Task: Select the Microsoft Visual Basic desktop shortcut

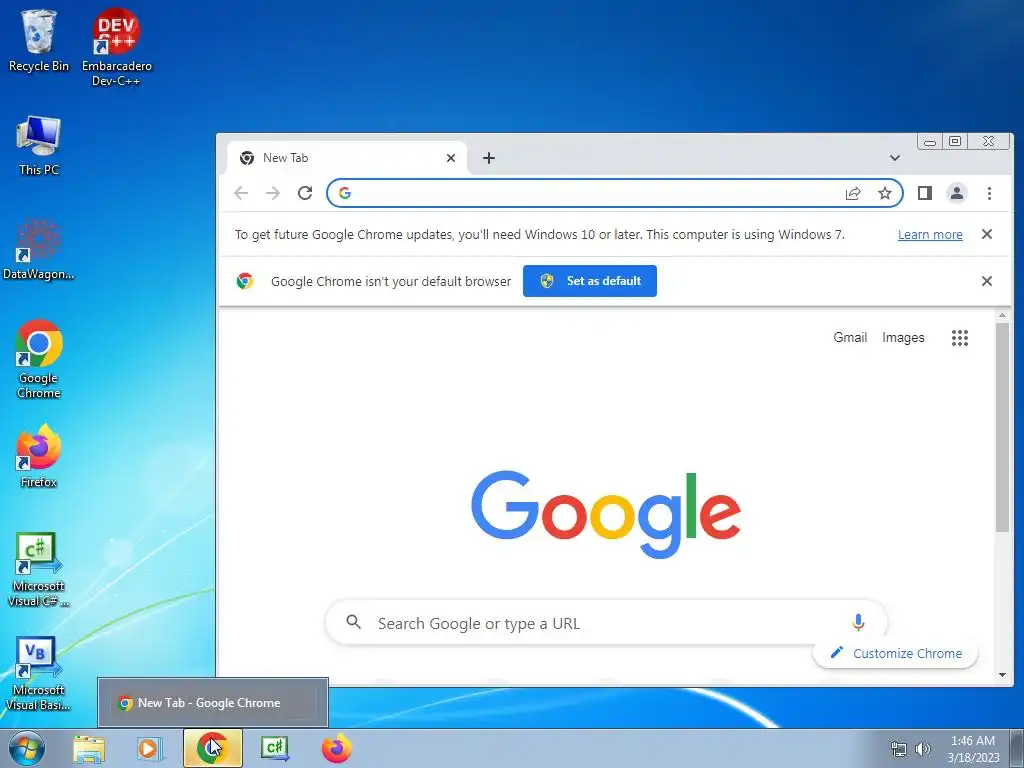Action: pyautogui.click(x=39, y=674)
